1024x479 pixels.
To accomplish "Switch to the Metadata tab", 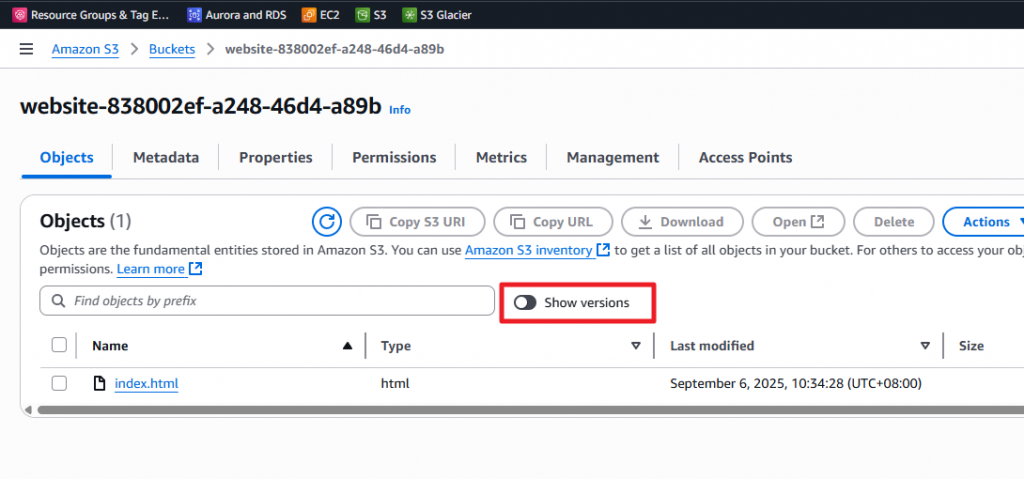I will [x=166, y=157].
